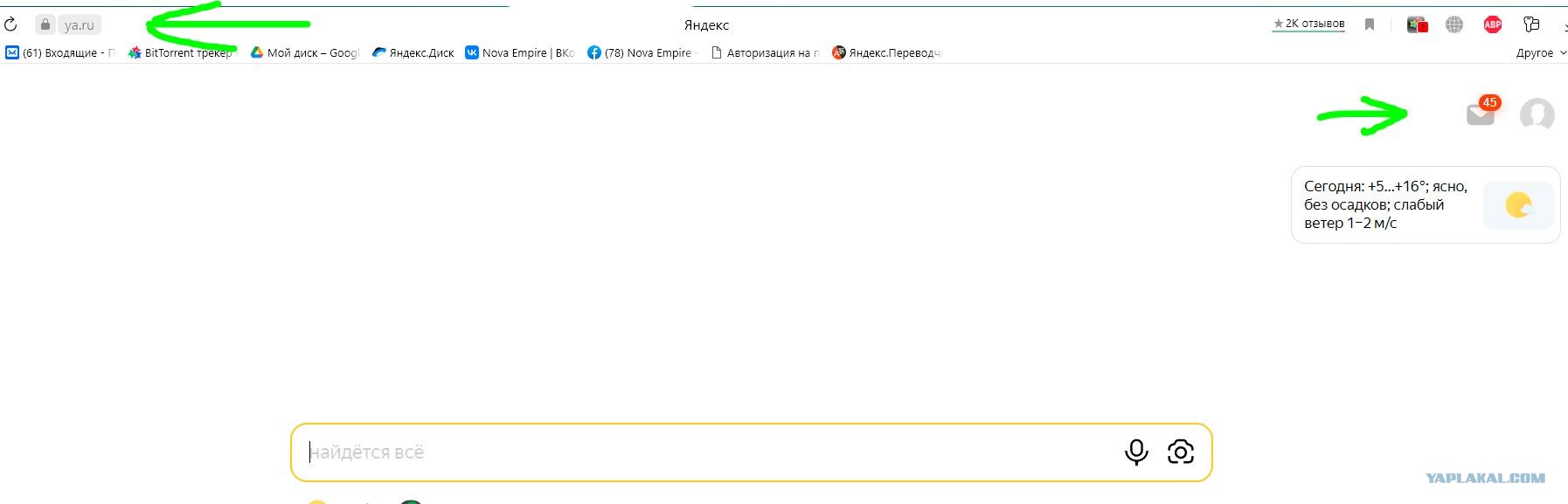
Task: Open Яндекс.Переводчик bookmark
Action: (x=886, y=53)
